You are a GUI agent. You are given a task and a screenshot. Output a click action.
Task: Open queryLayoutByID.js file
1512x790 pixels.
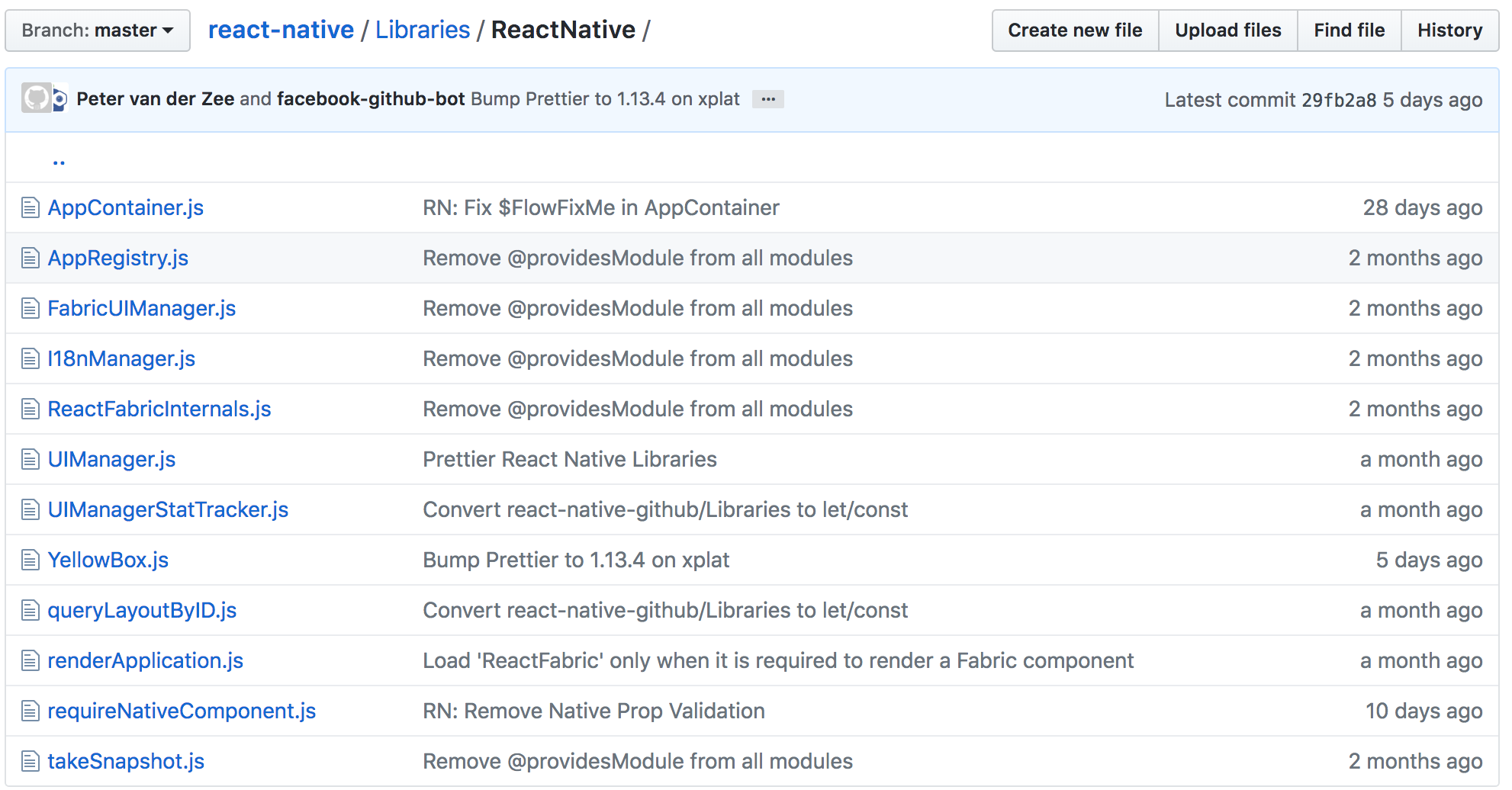(x=142, y=610)
